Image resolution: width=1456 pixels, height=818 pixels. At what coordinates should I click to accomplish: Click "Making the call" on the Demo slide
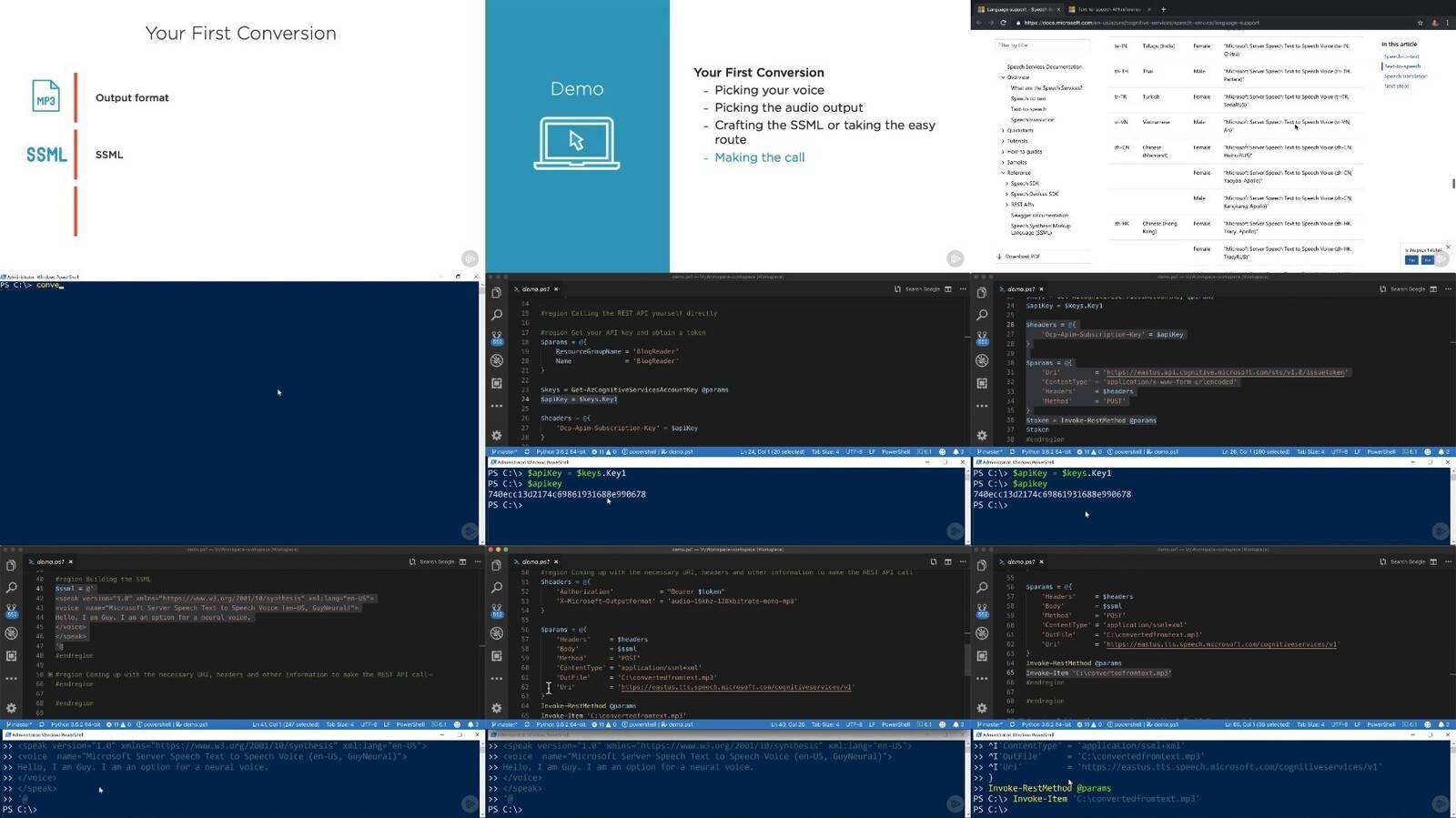(759, 157)
